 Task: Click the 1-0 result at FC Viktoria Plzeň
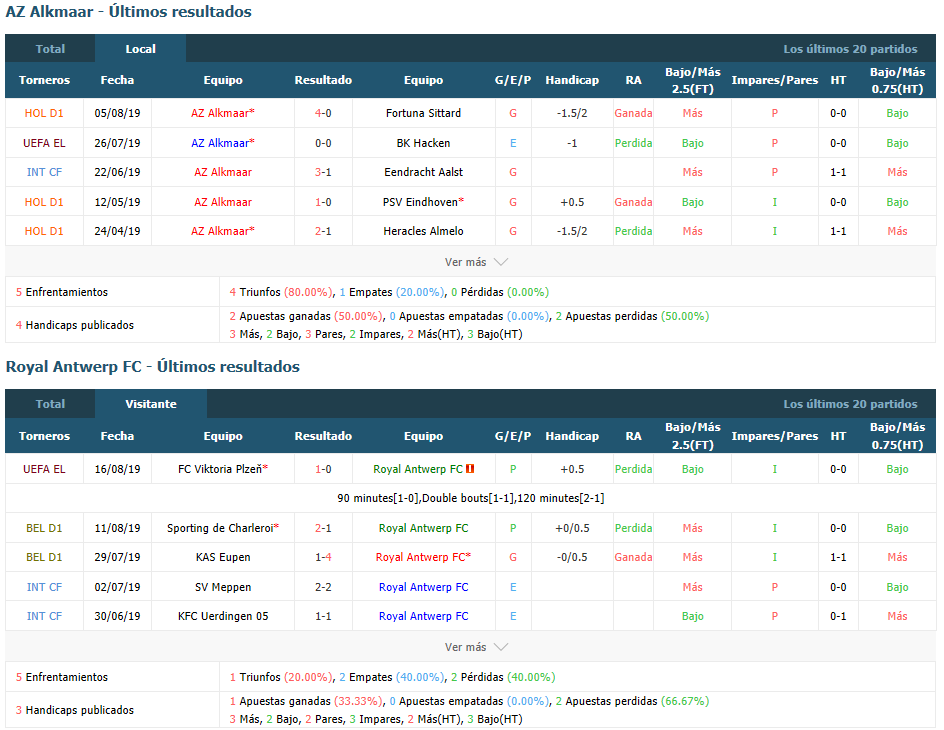click(323, 469)
